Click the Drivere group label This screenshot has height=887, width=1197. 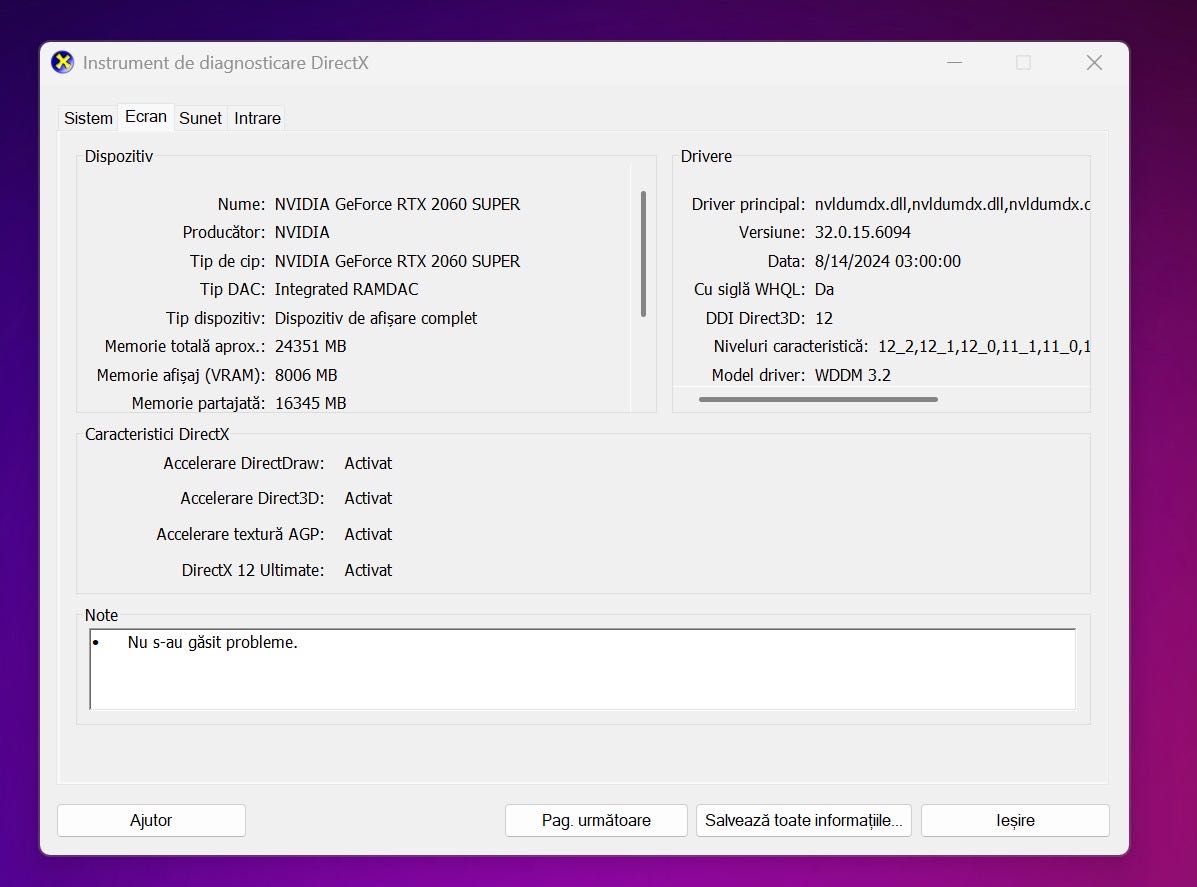[706, 156]
